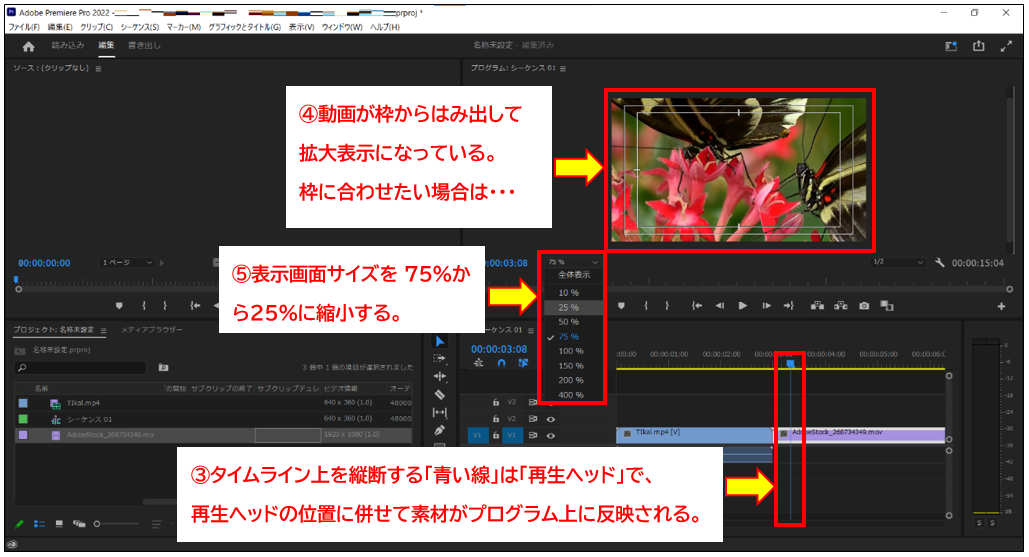Add marker in the Program Monitor
The width and height of the screenshot is (1029, 557).
621,306
